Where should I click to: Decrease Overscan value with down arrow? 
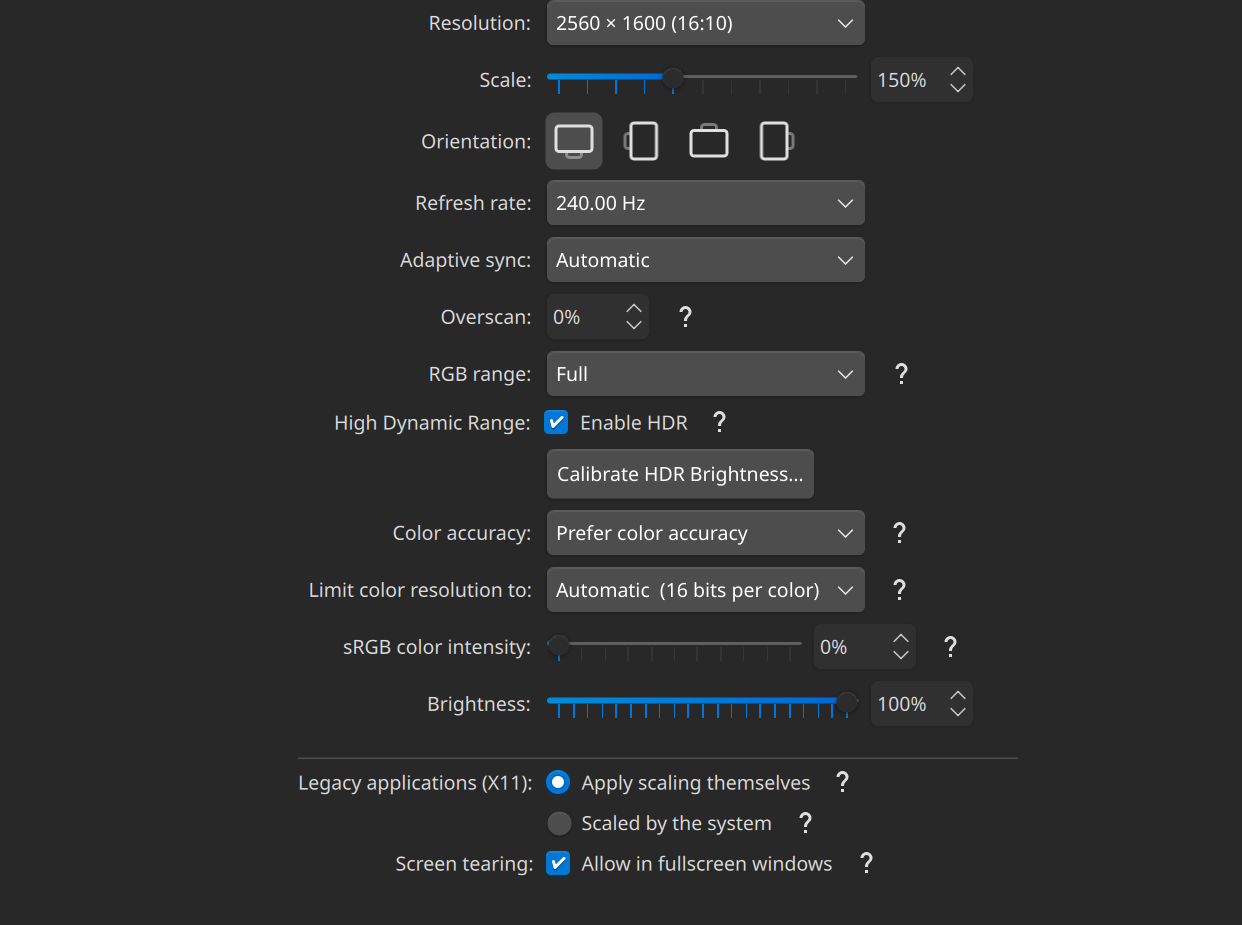coord(634,325)
